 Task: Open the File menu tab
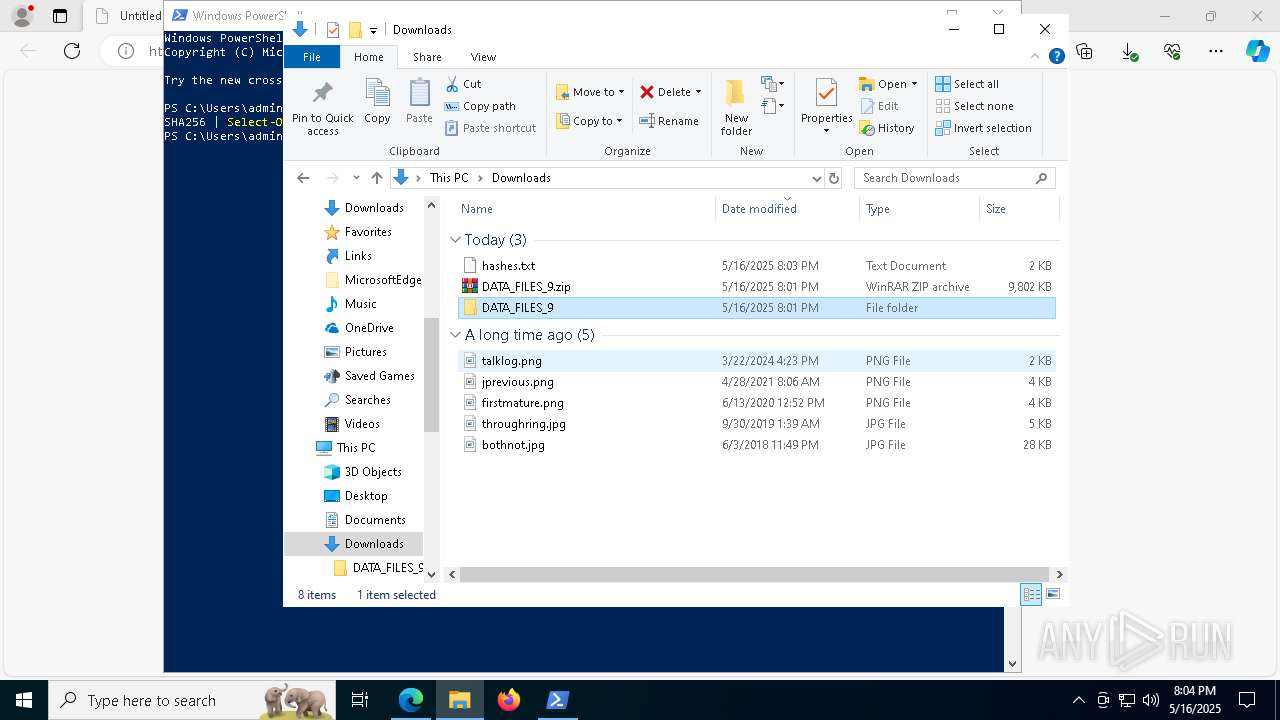point(312,57)
